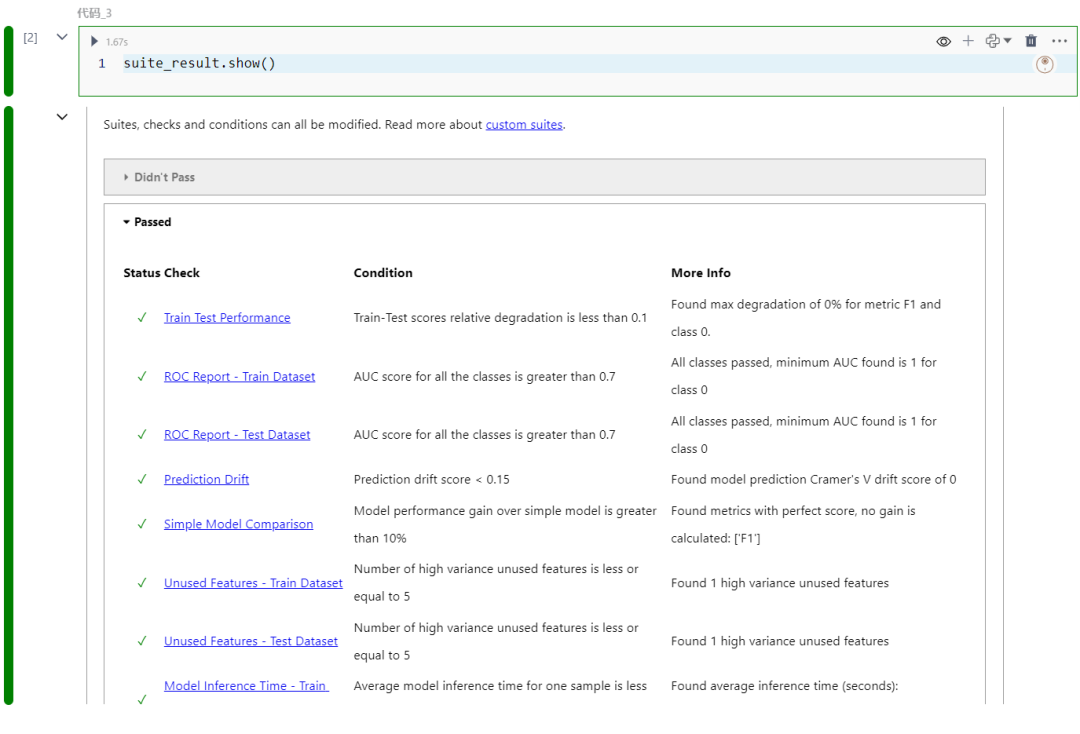View Unused Features - Train Dataset
Image resolution: width=1080 pixels, height=734 pixels.
pyautogui.click(x=253, y=583)
